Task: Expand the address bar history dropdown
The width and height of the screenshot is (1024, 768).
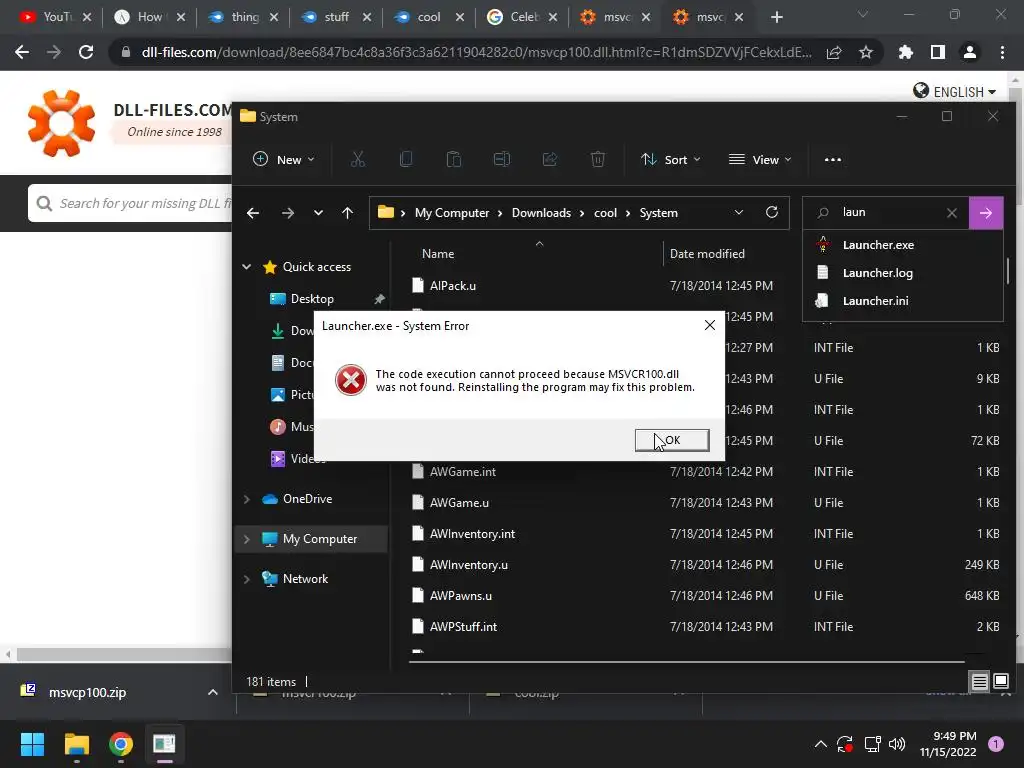Action: [x=739, y=213]
